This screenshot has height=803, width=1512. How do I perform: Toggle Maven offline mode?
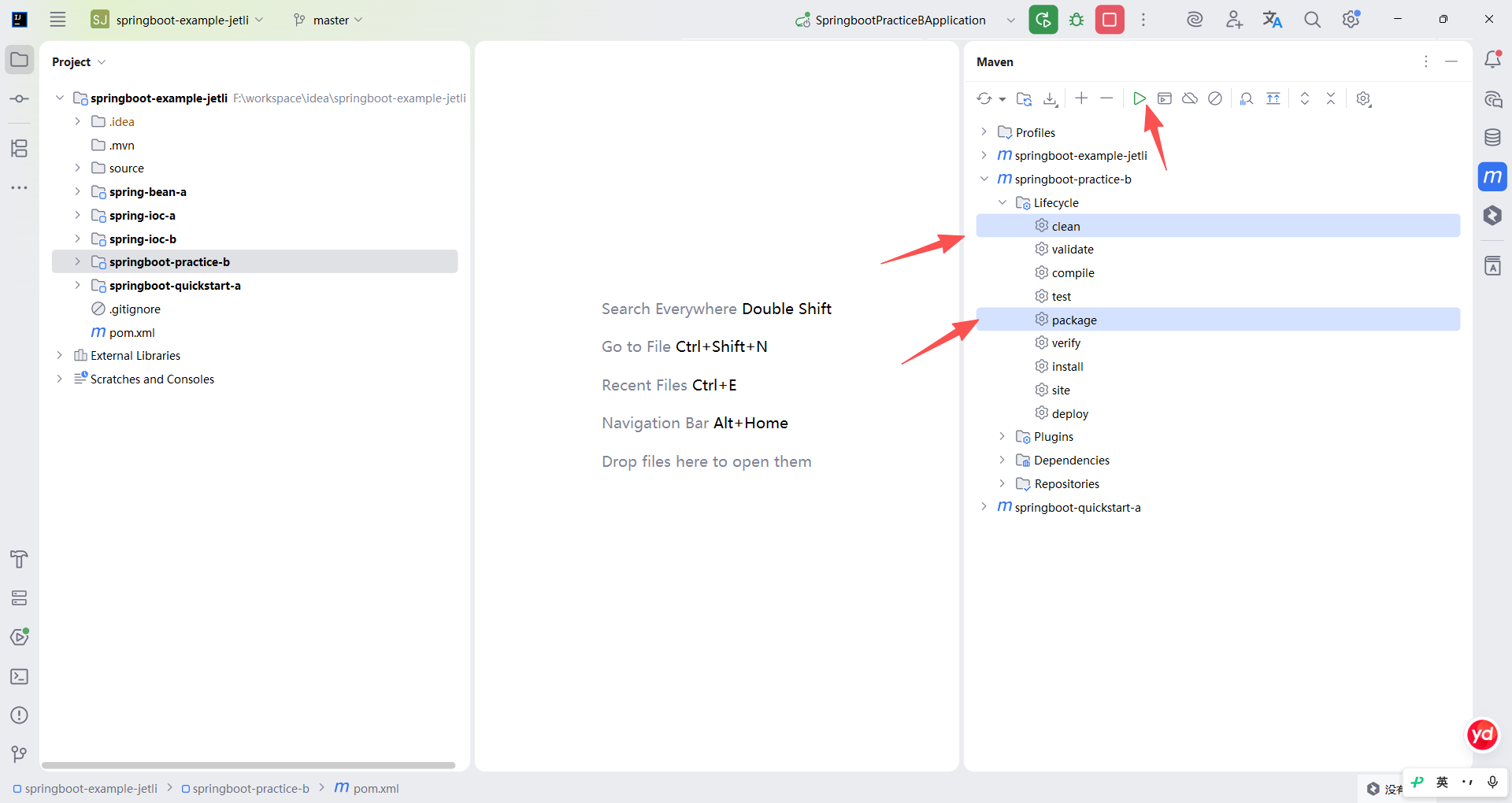click(x=1190, y=98)
